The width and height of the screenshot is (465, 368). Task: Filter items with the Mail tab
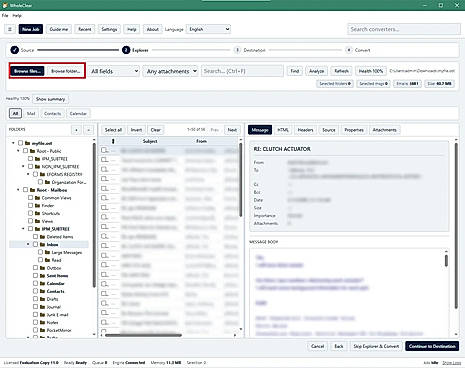31,114
